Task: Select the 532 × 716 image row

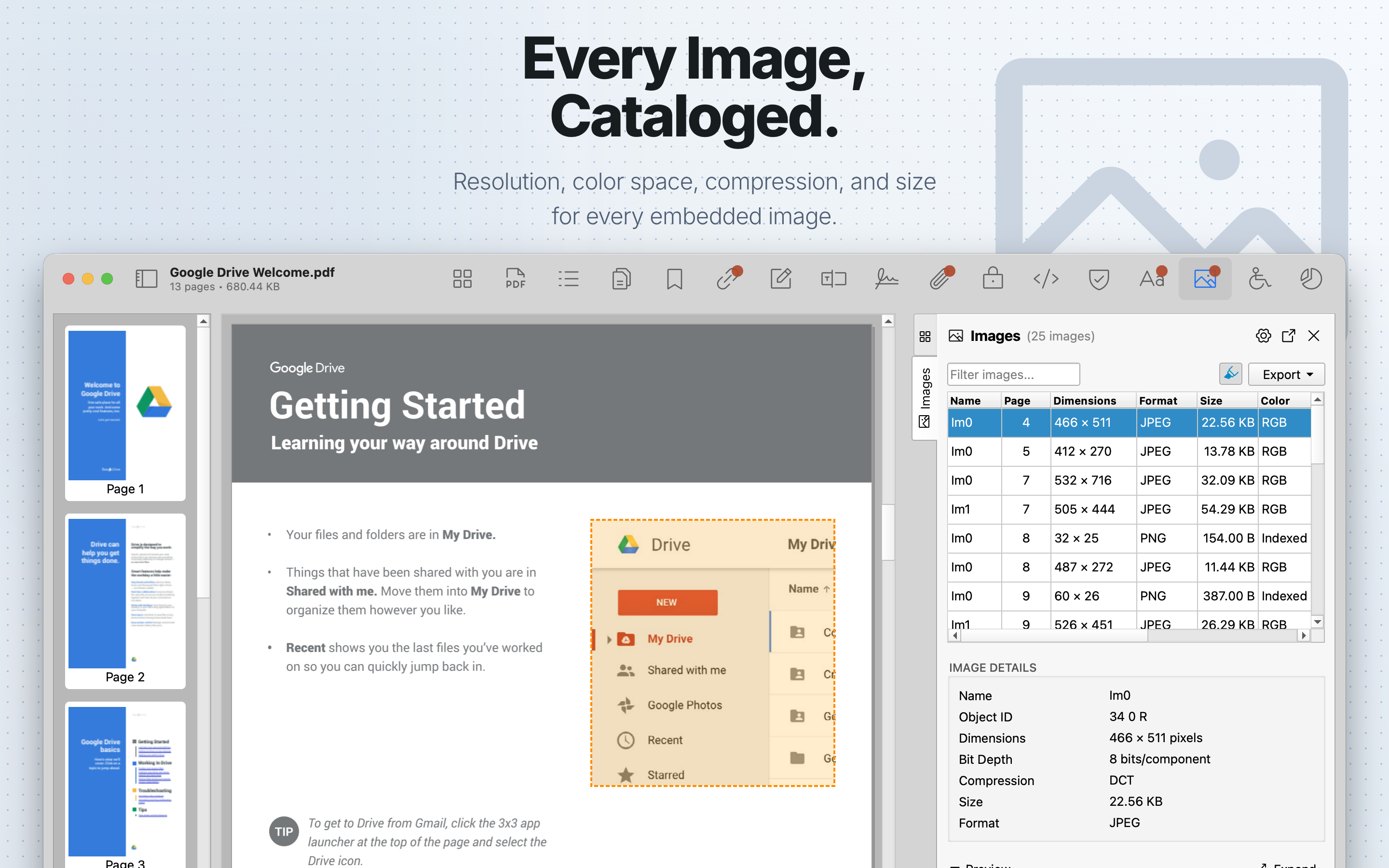Action: [1130, 480]
